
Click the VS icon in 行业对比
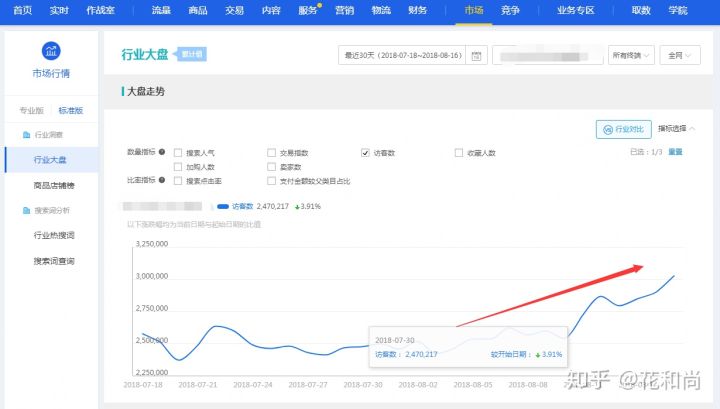606,129
